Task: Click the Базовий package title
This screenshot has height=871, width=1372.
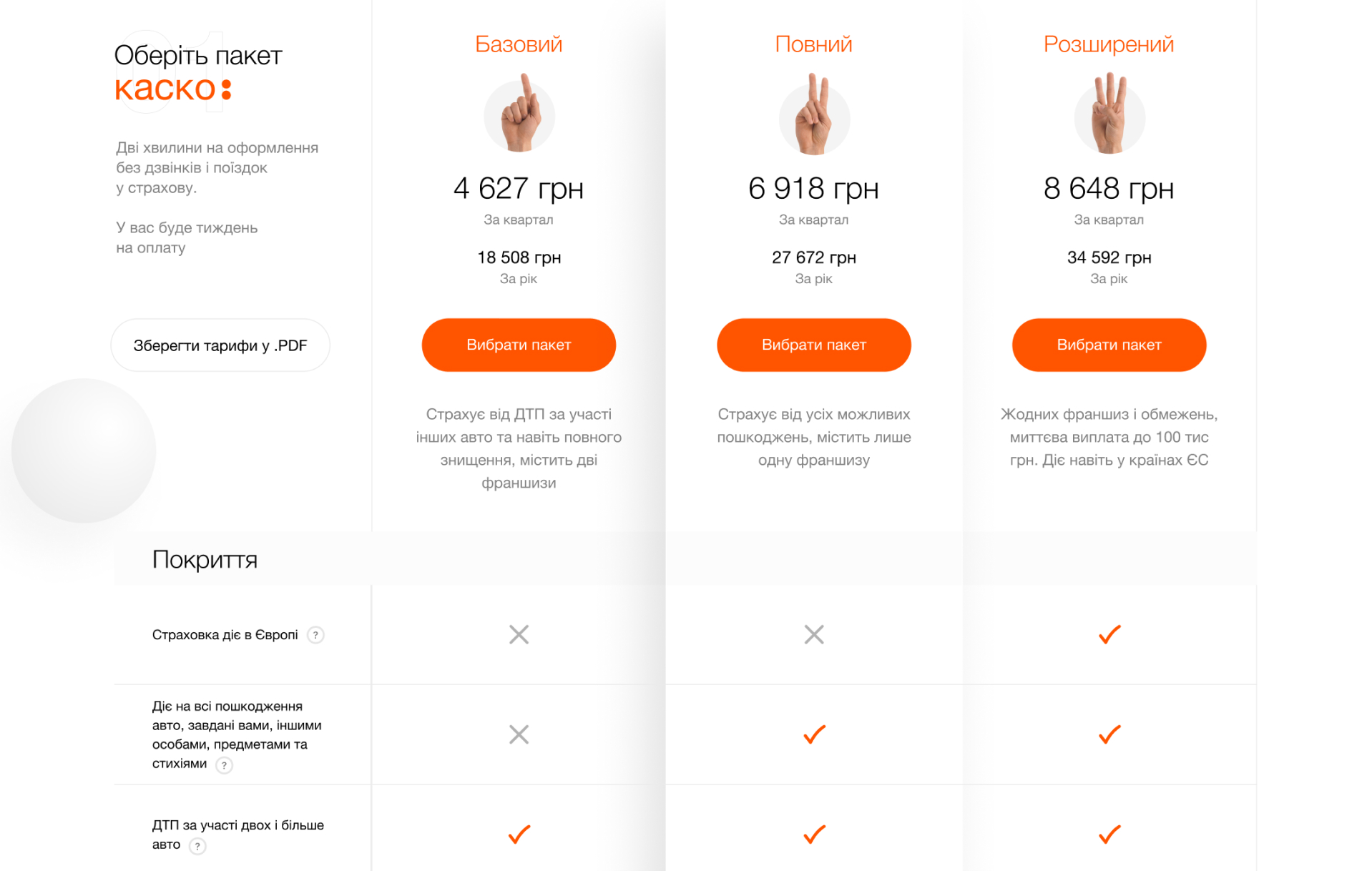Action: point(519,44)
